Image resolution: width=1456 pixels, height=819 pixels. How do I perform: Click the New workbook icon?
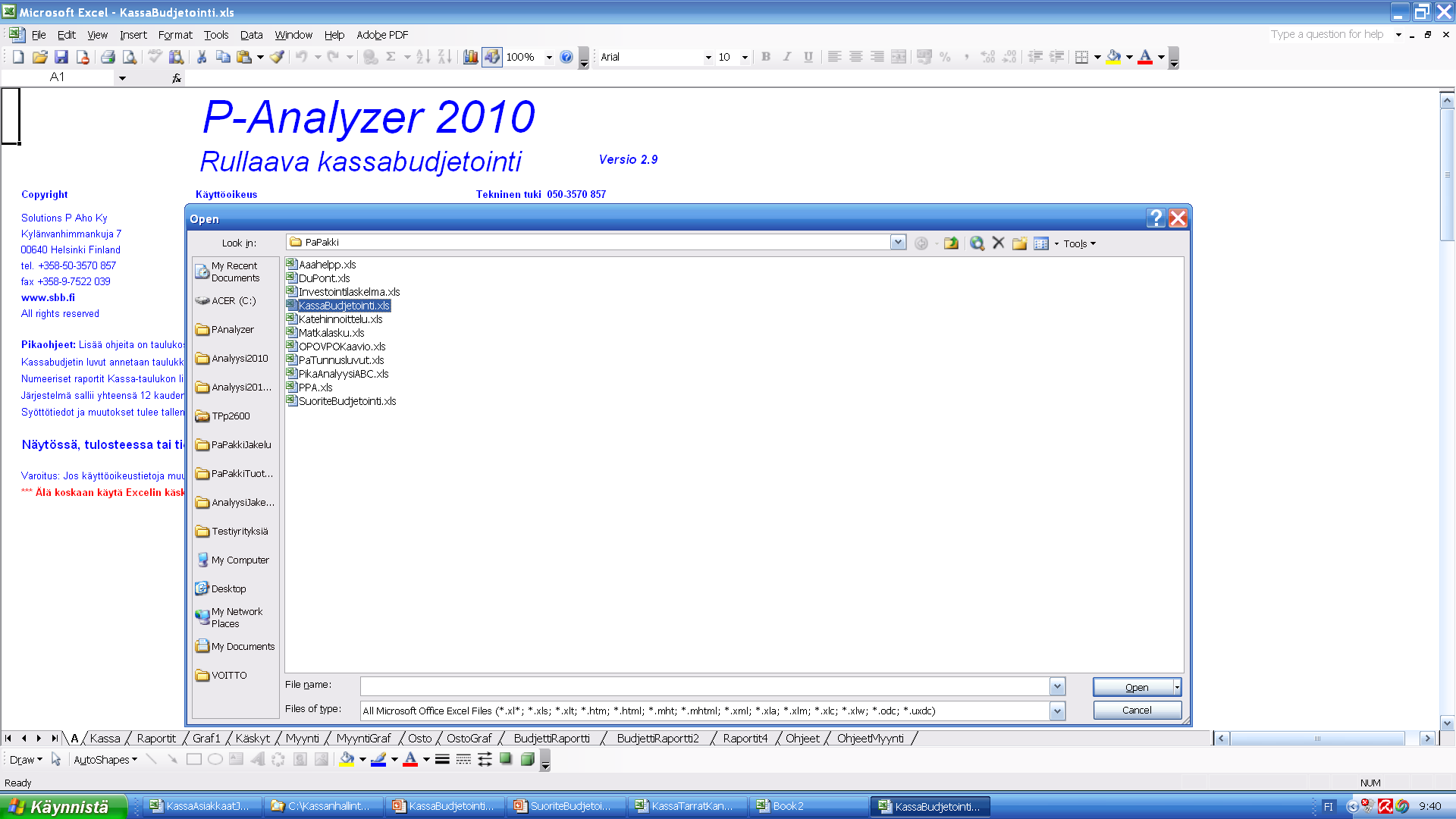pyautogui.click(x=19, y=57)
